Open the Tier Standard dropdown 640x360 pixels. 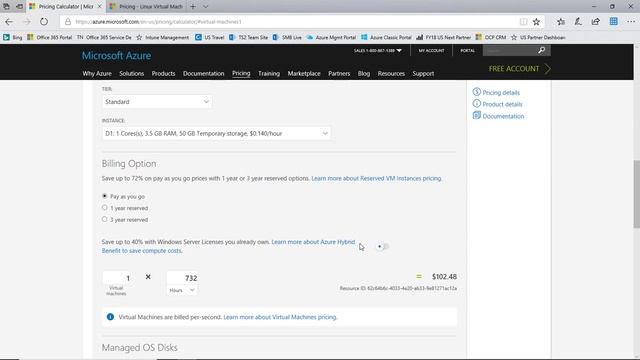(157, 102)
